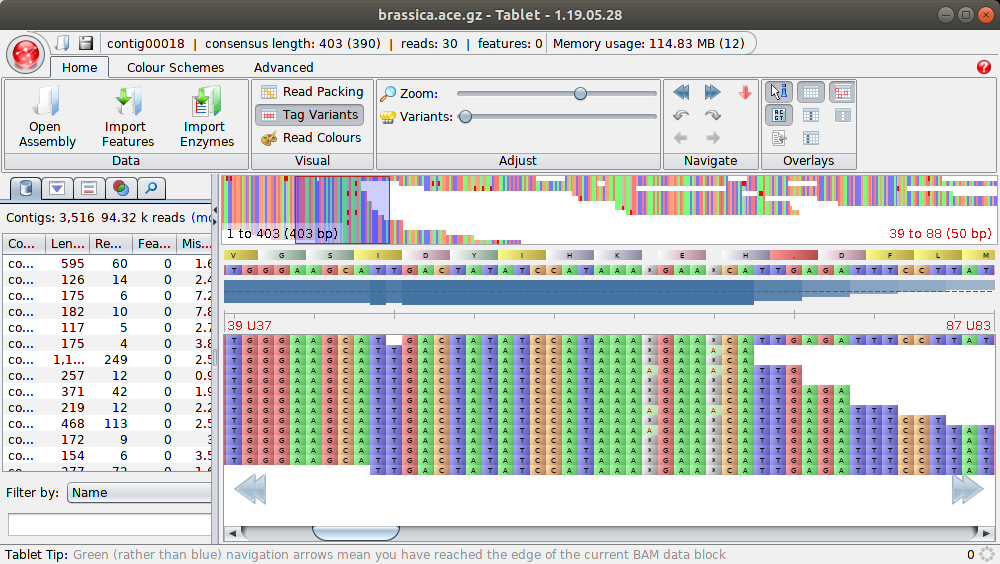Switch to the Advanced ribbon tab
The height and width of the screenshot is (564, 1000).
coord(283,68)
